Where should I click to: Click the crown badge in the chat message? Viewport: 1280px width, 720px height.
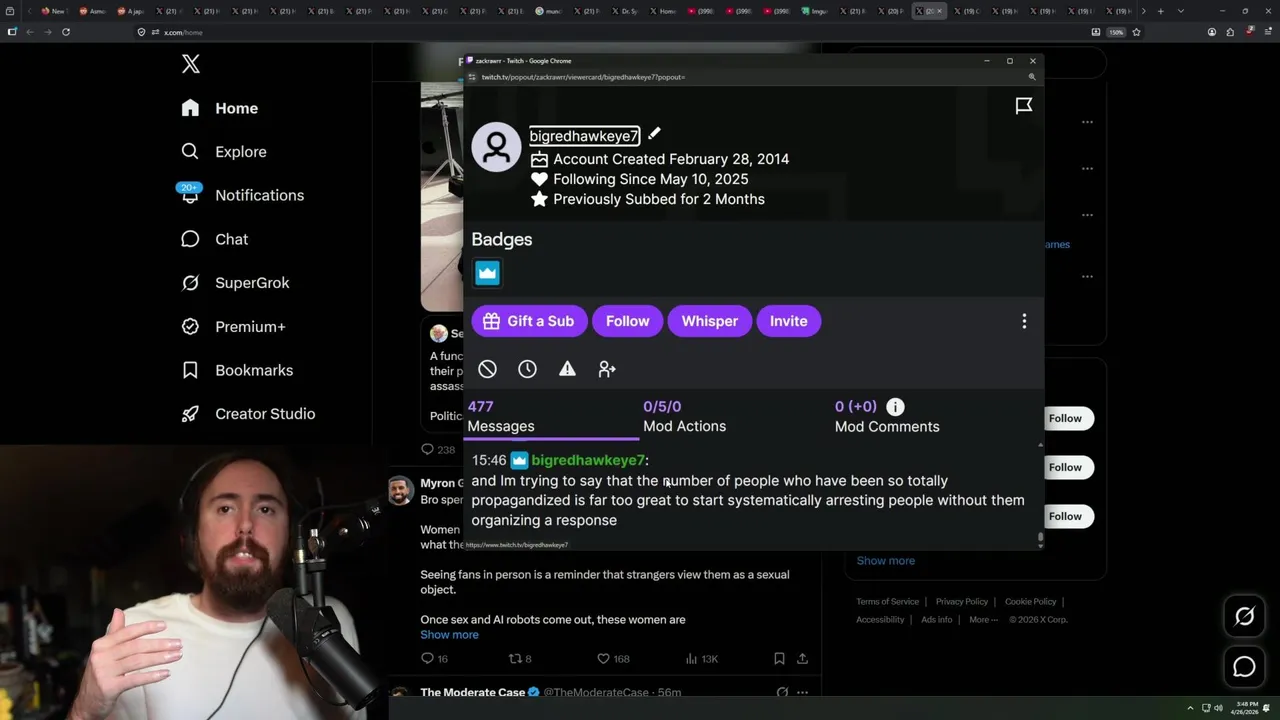[x=519, y=460]
